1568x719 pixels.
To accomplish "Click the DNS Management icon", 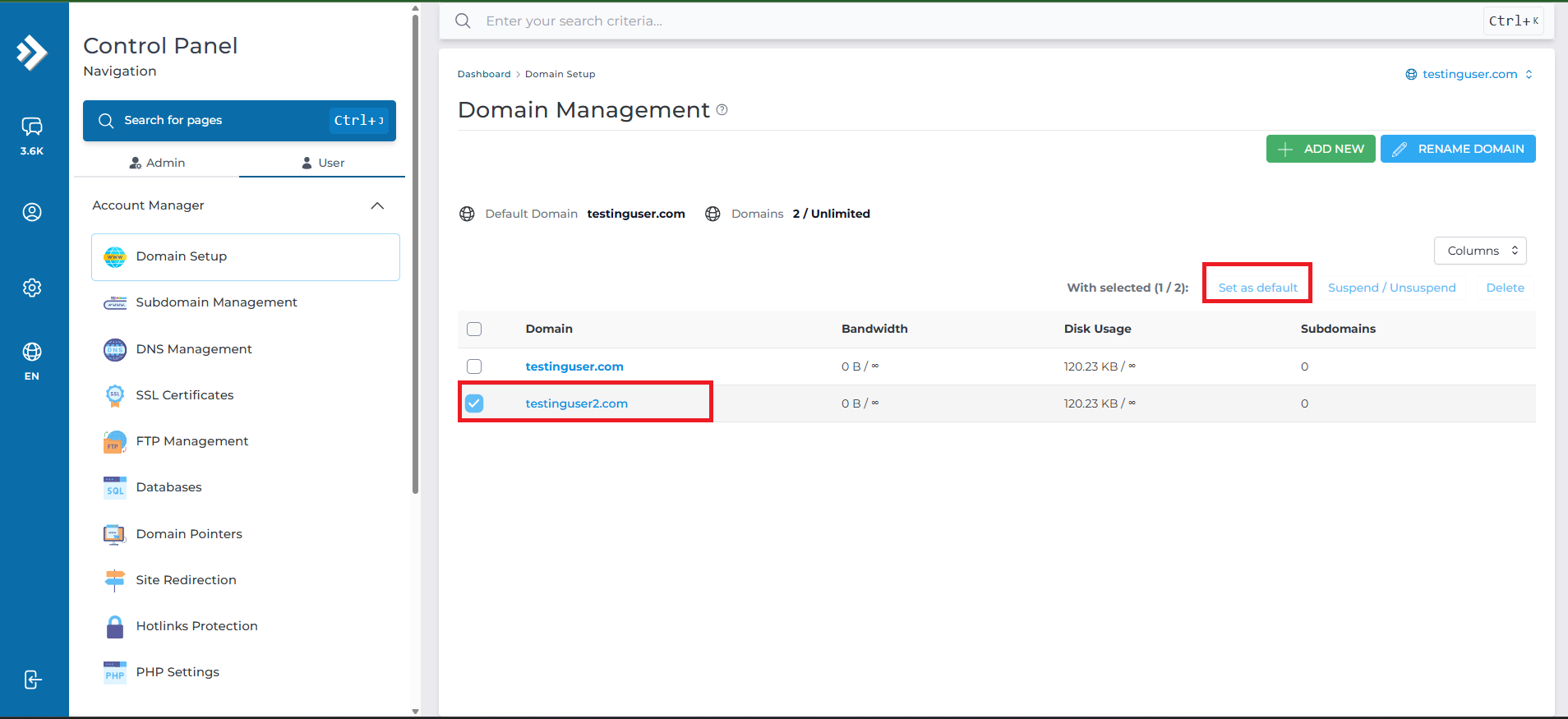I will [x=115, y=349].
